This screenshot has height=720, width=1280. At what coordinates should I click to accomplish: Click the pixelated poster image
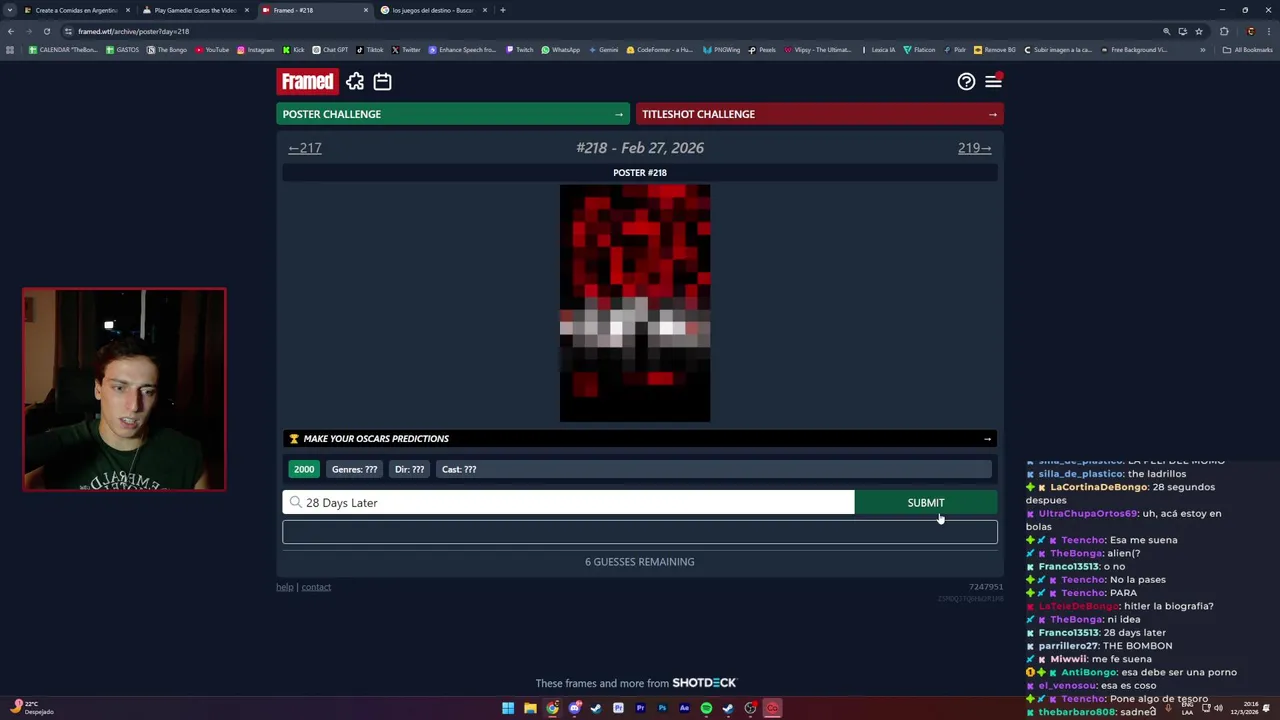(x=635, y=303)
